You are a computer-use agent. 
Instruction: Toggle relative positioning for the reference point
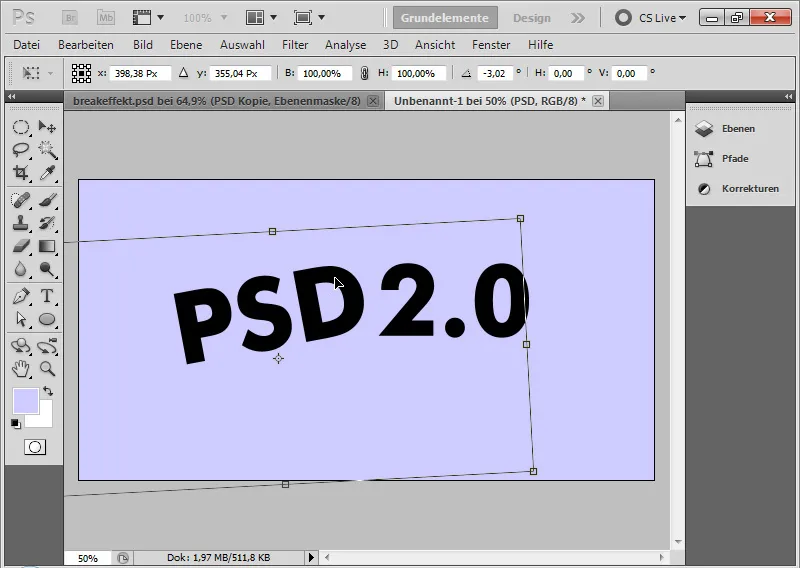(183, 73)
